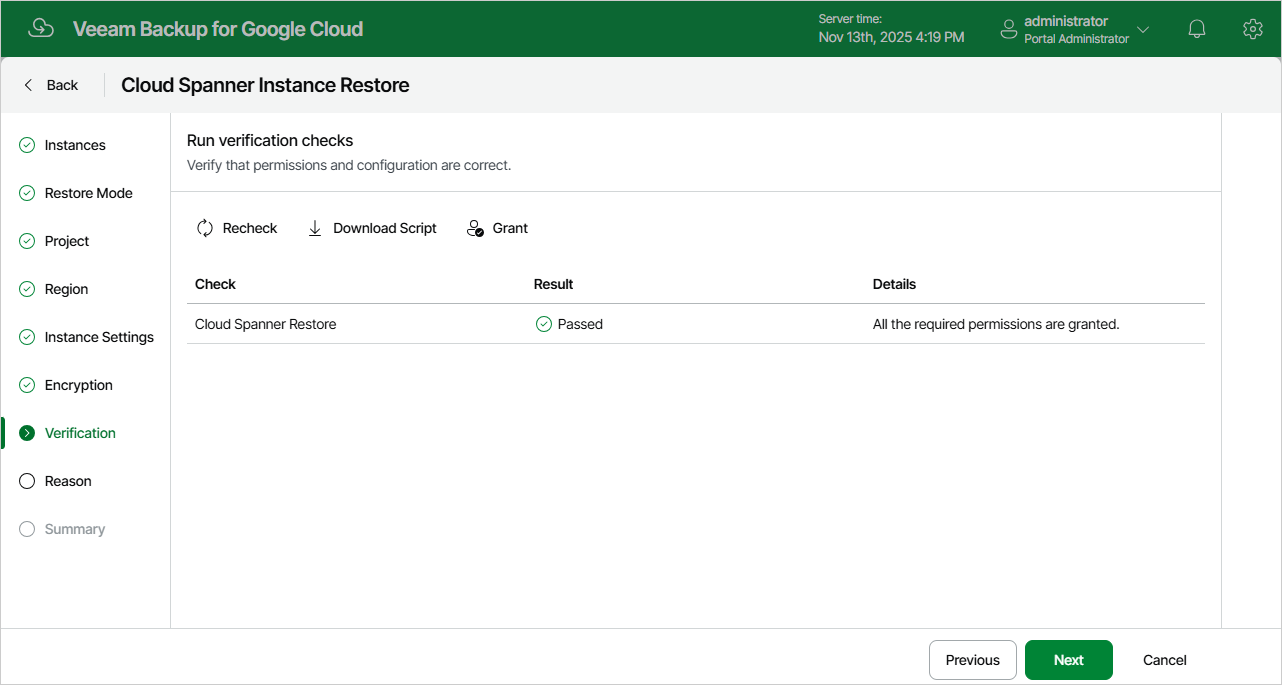Open the settings gear icon
The height and width of the screenshot is (685, 1282).
(x=1252, y=29)
